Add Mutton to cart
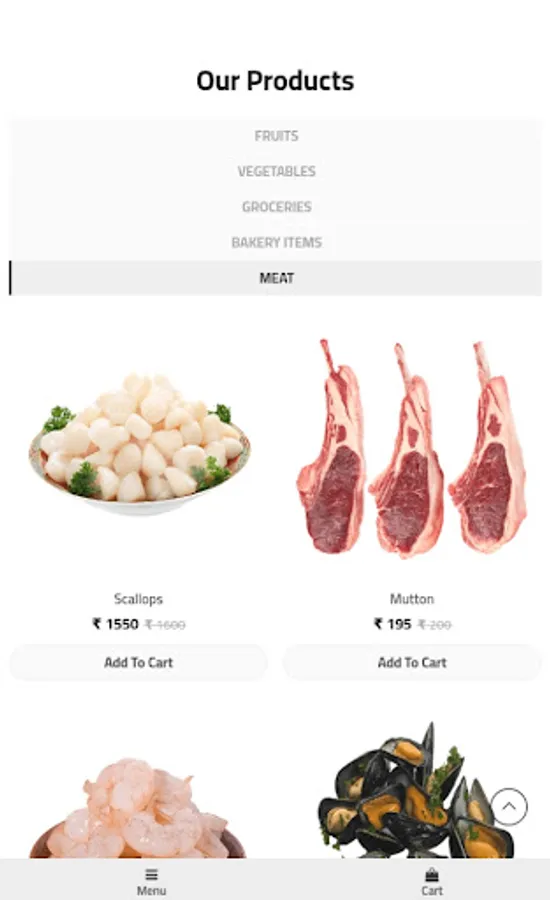550x900 pixels. click(x=412, y=662)
